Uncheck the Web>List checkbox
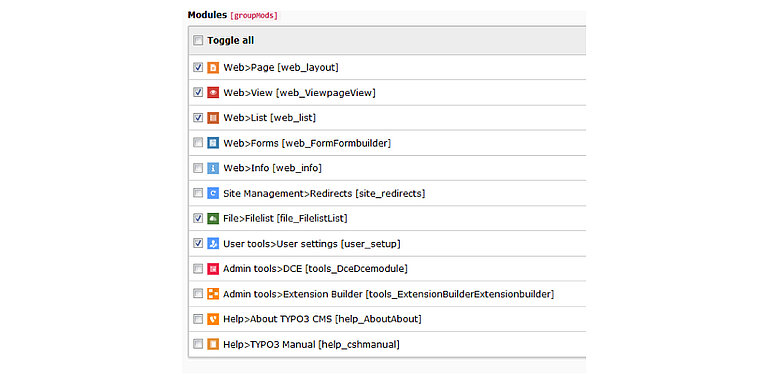 click(x=198, y=118)
